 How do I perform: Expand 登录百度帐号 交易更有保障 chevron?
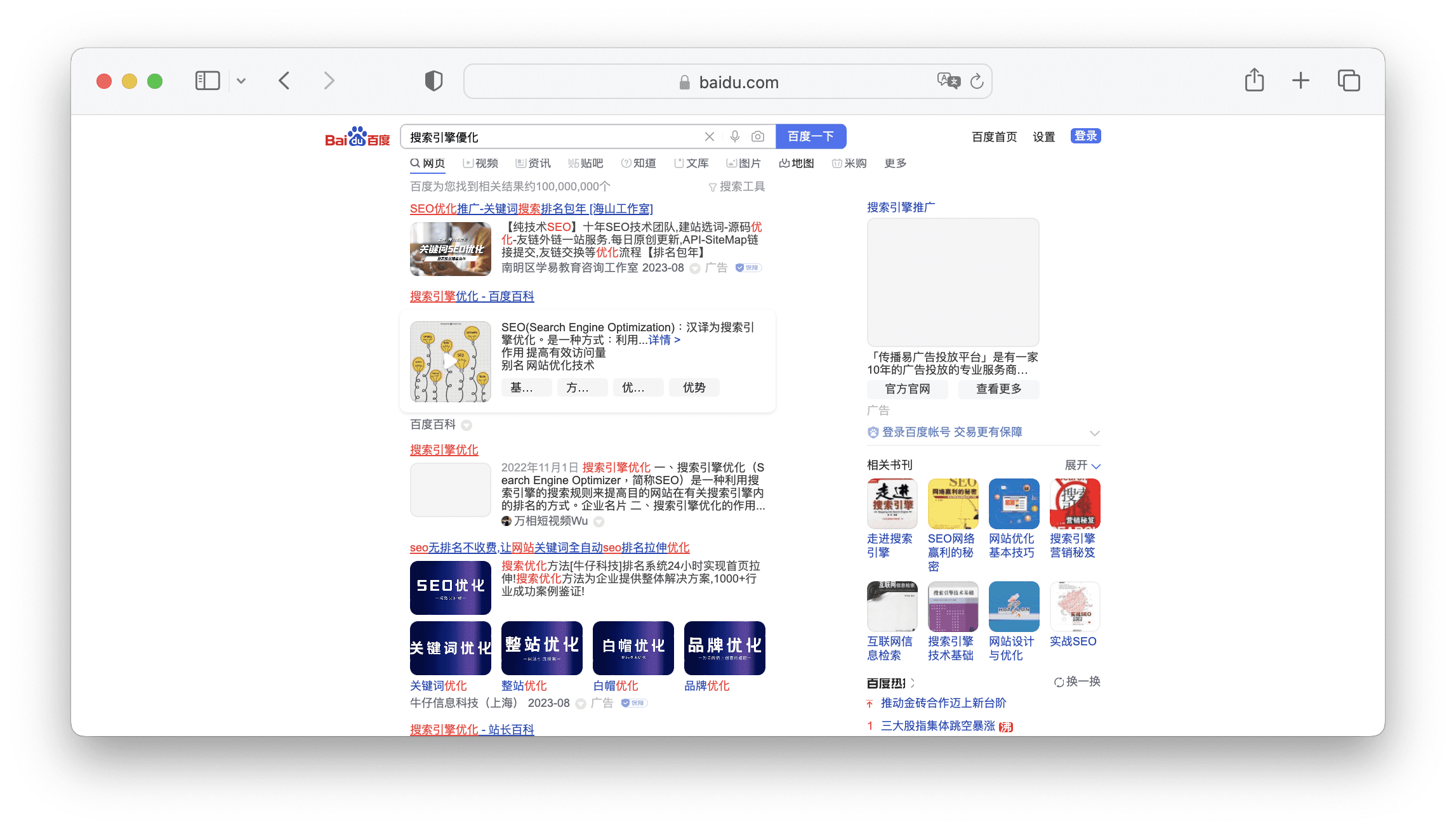[1094, 433]
